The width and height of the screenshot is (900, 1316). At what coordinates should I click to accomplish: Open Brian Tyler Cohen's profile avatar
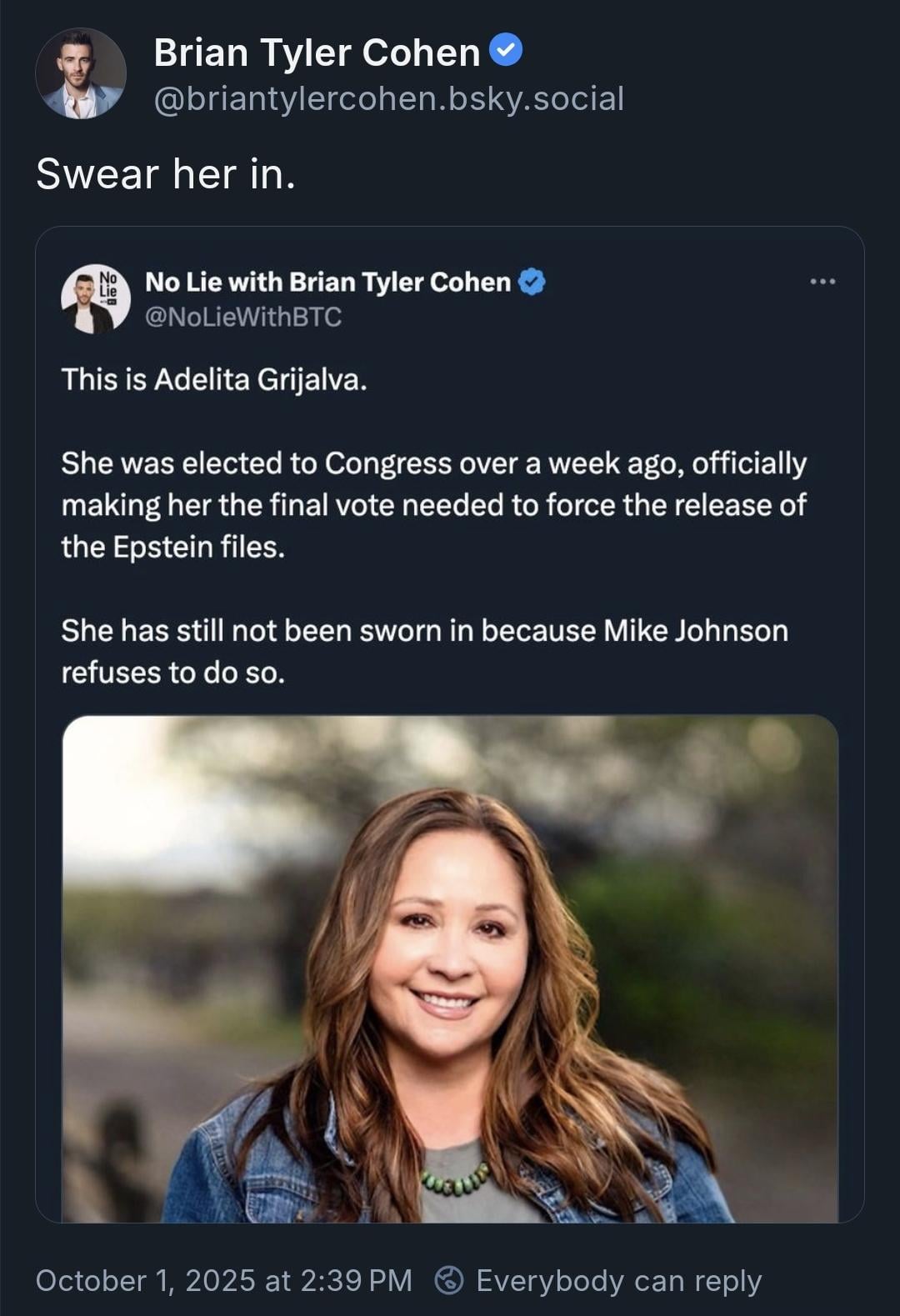[81, 73]
